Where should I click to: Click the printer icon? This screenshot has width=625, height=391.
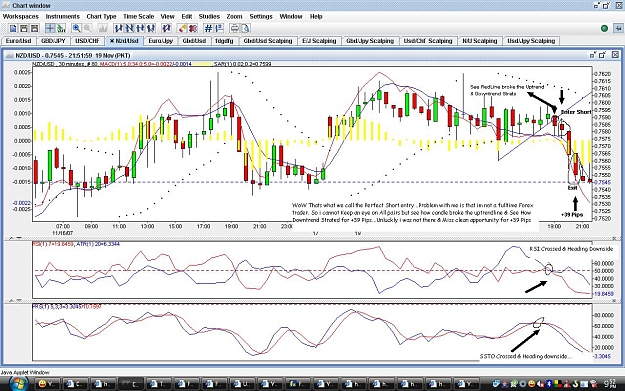click(235, 28)
